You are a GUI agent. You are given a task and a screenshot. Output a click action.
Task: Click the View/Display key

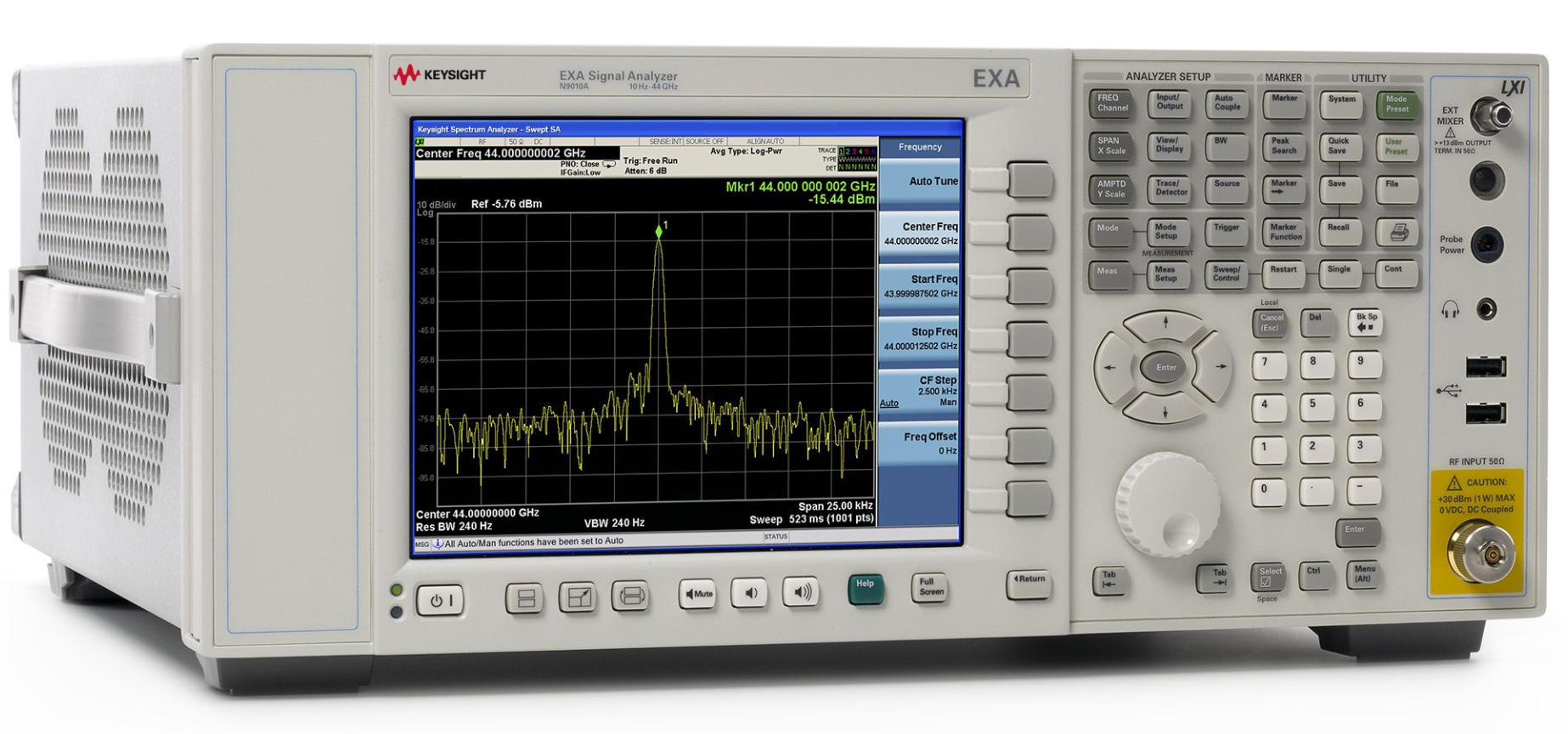pos(1170,146)
